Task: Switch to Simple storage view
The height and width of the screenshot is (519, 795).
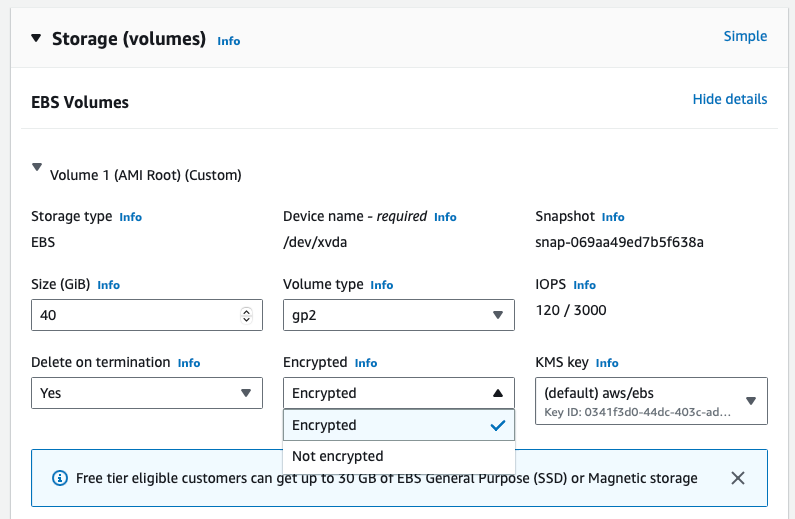Action: [x=745, y=36]
